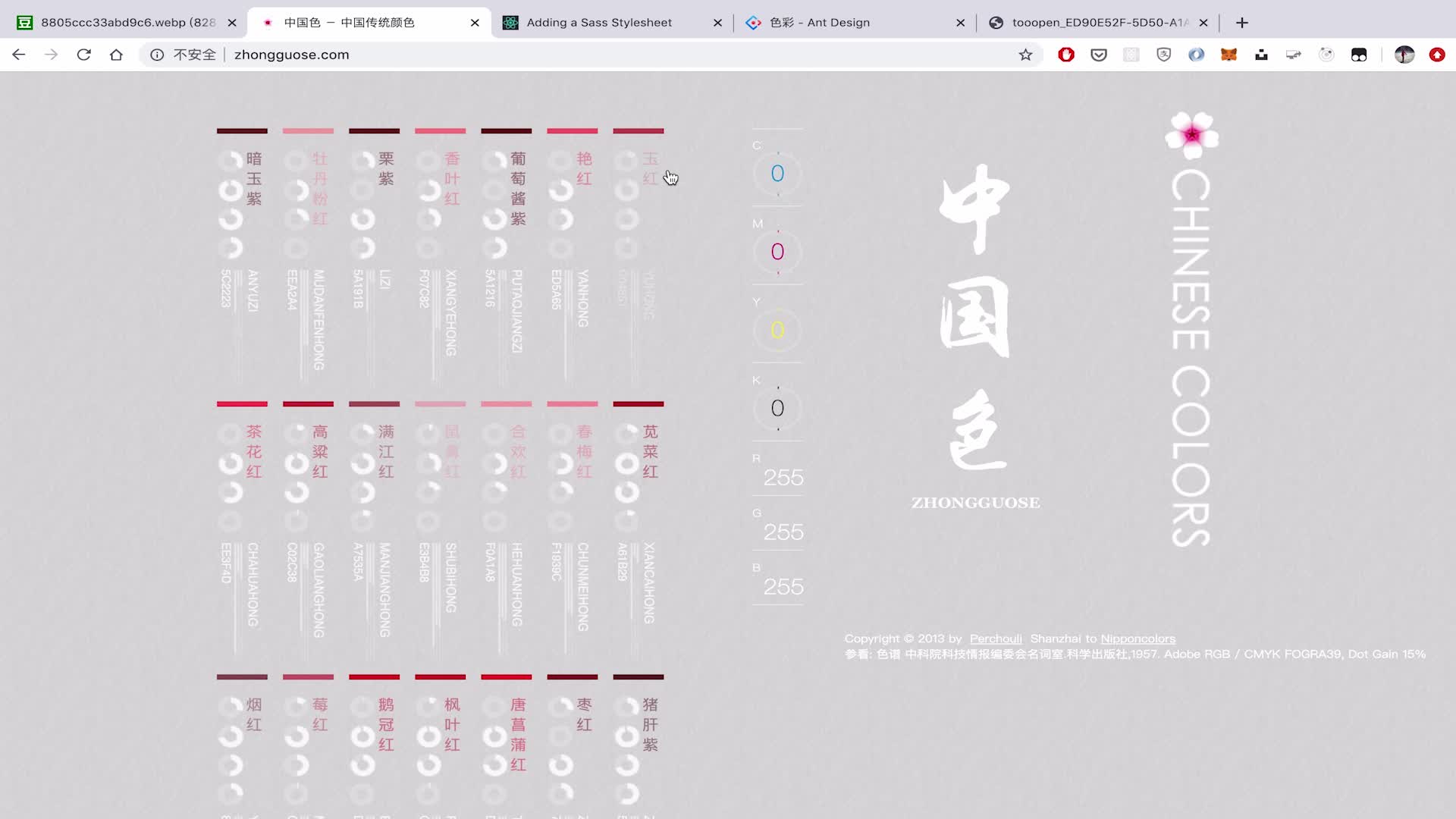Open the Nipponcolors link

tap(1137, 639)
